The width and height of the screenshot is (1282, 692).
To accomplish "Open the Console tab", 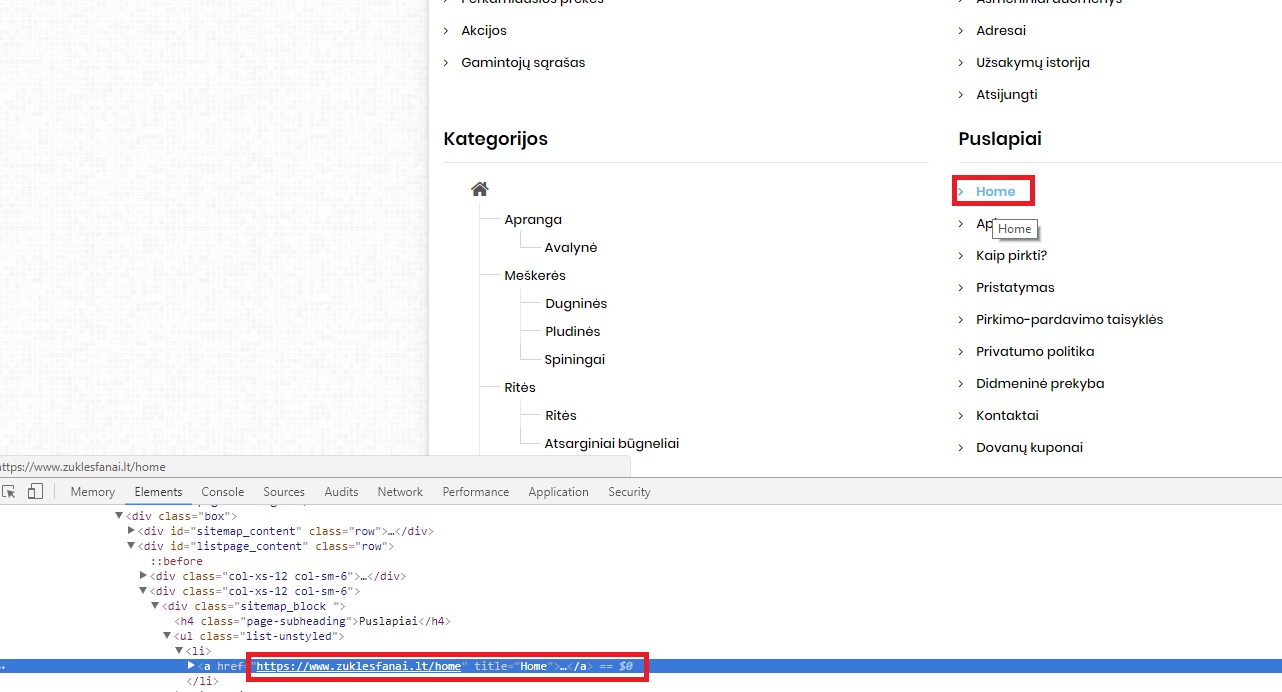I will 222,492.
